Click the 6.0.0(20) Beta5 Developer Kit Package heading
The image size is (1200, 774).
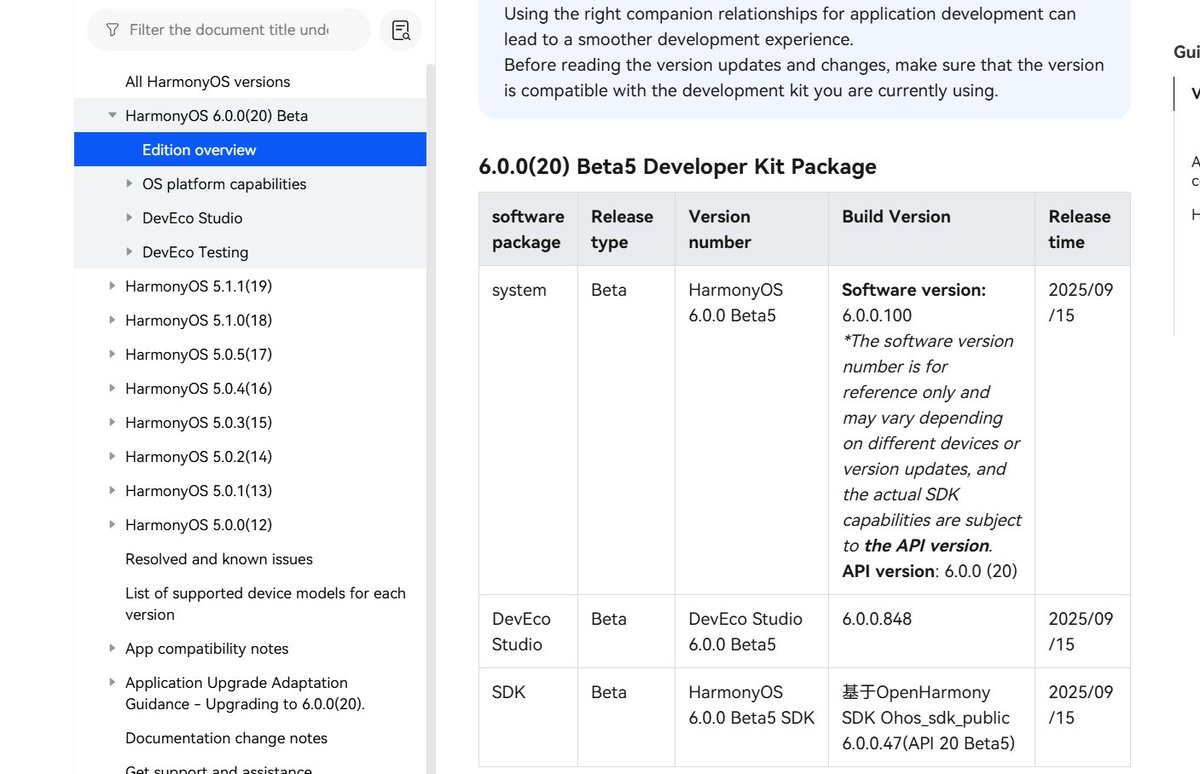pyautogui.click(x=678, y=166)
